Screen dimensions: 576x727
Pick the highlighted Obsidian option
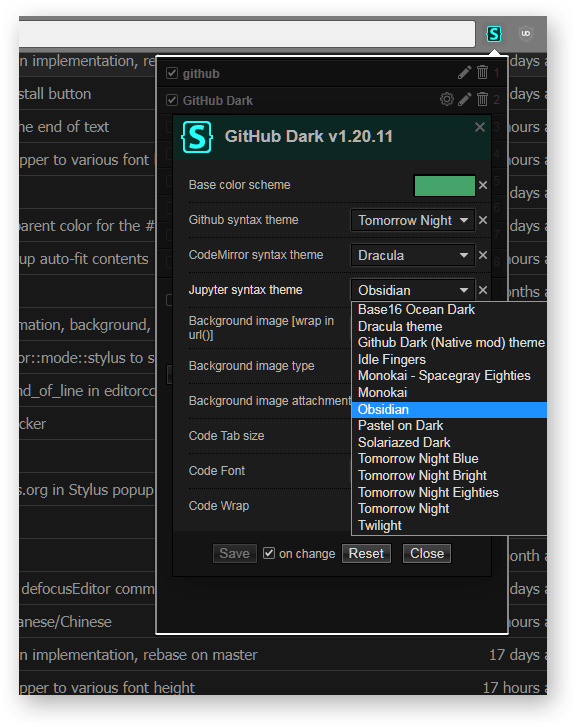pos(450,409)
